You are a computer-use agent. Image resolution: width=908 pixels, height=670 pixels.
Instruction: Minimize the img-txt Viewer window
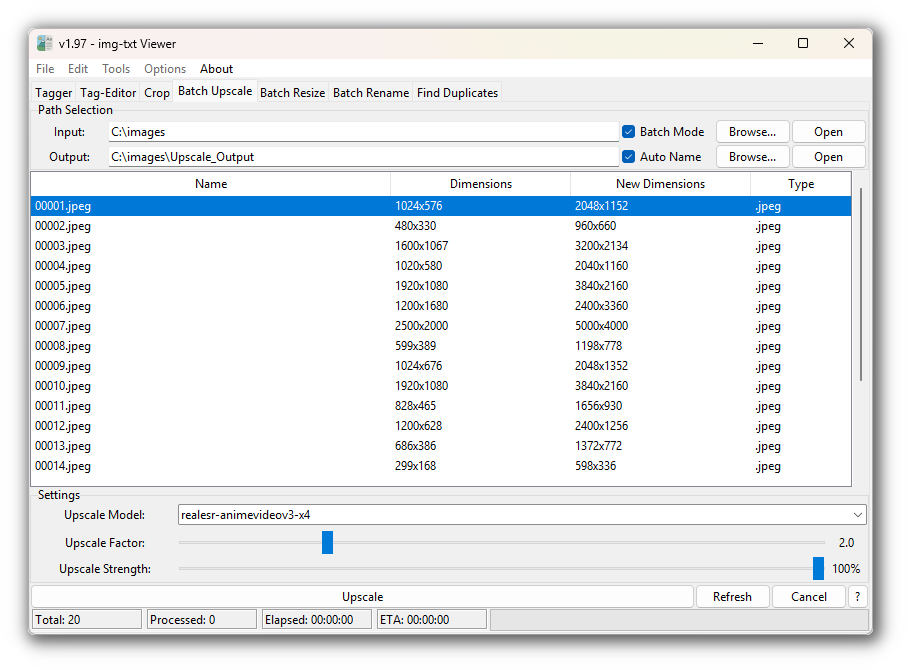coord(757,43)
